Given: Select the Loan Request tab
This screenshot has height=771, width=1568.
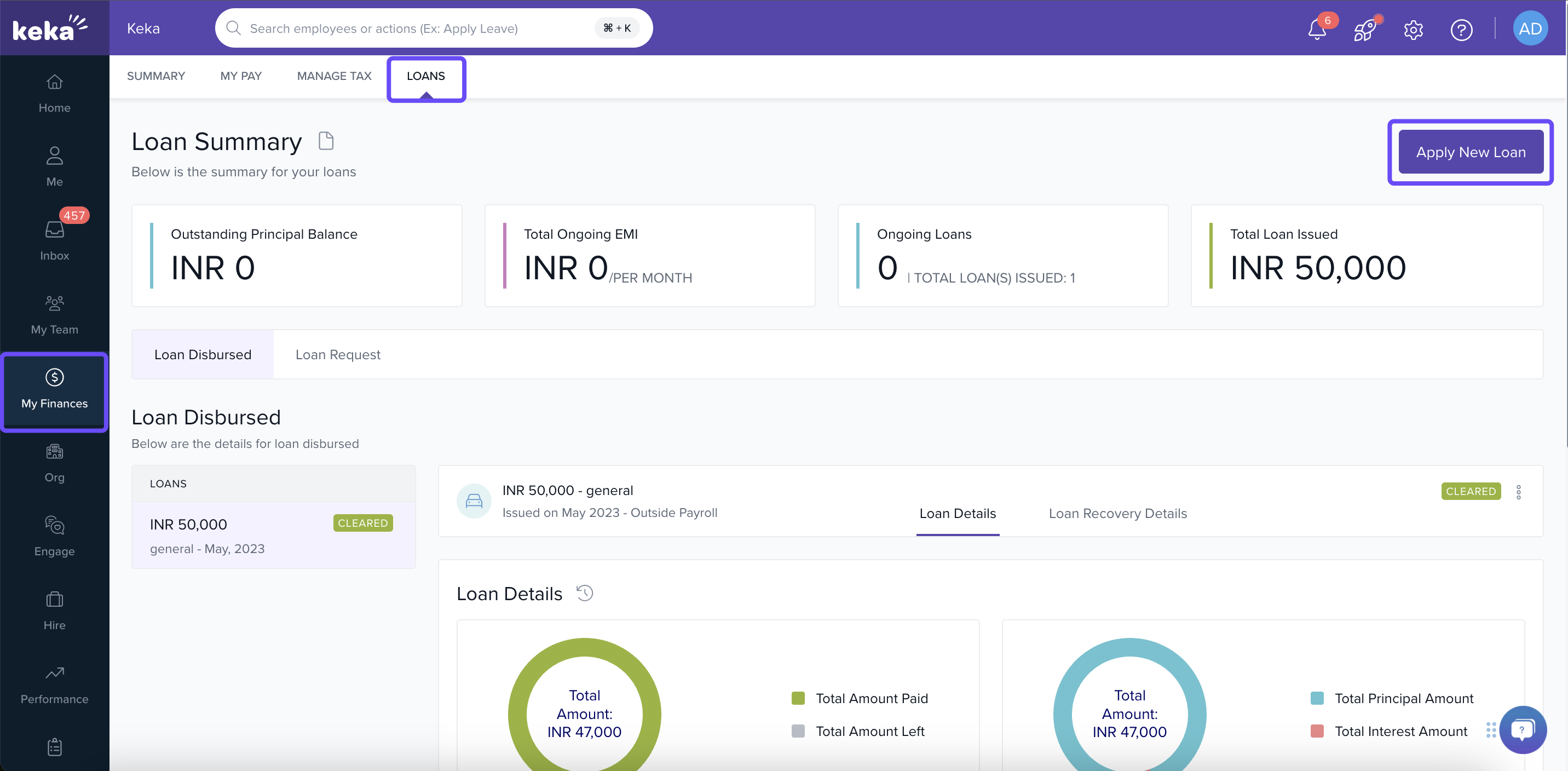Looking at the screenshot, I should [338, 354].
